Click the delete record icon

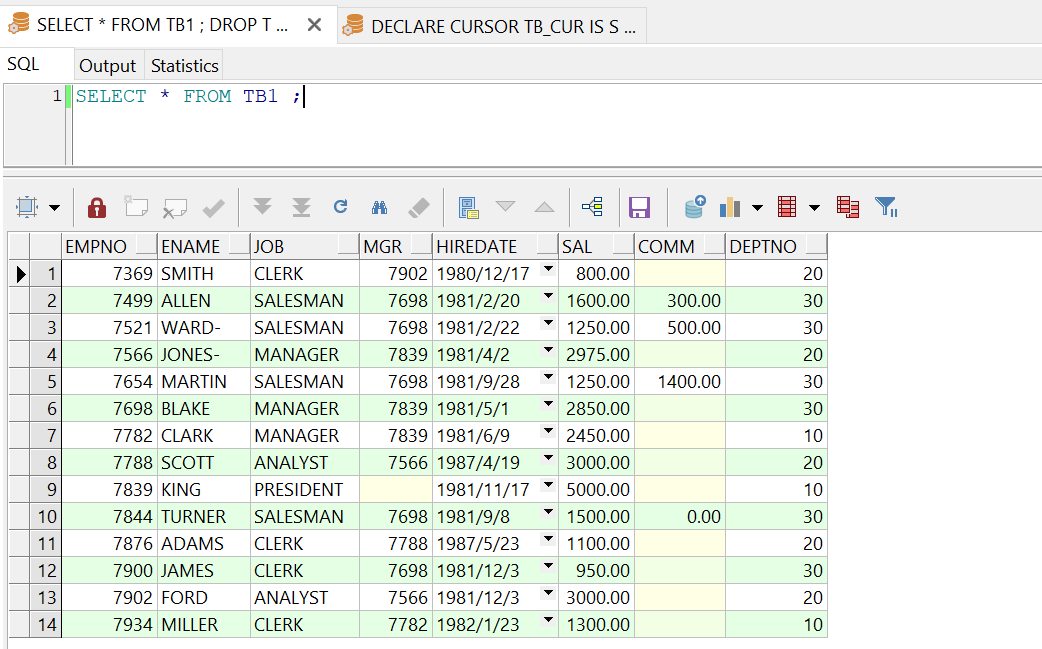pyautogui.click(x=174, y=208)
